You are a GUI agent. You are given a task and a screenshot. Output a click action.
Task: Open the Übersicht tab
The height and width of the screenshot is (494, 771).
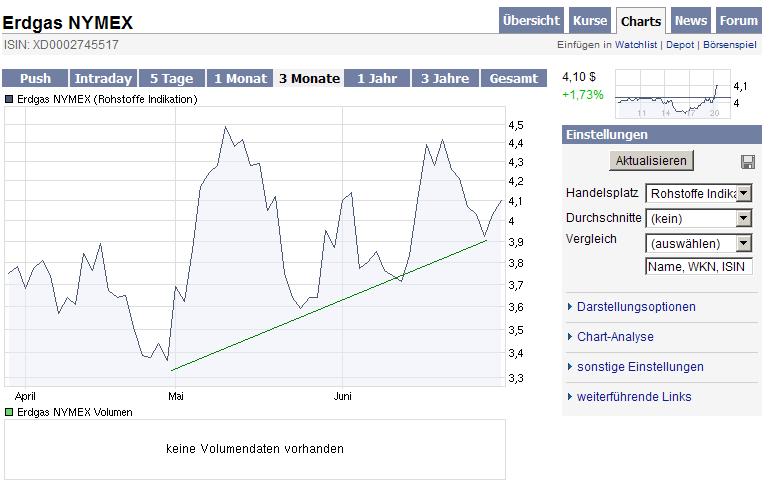[x=531, y=21]
